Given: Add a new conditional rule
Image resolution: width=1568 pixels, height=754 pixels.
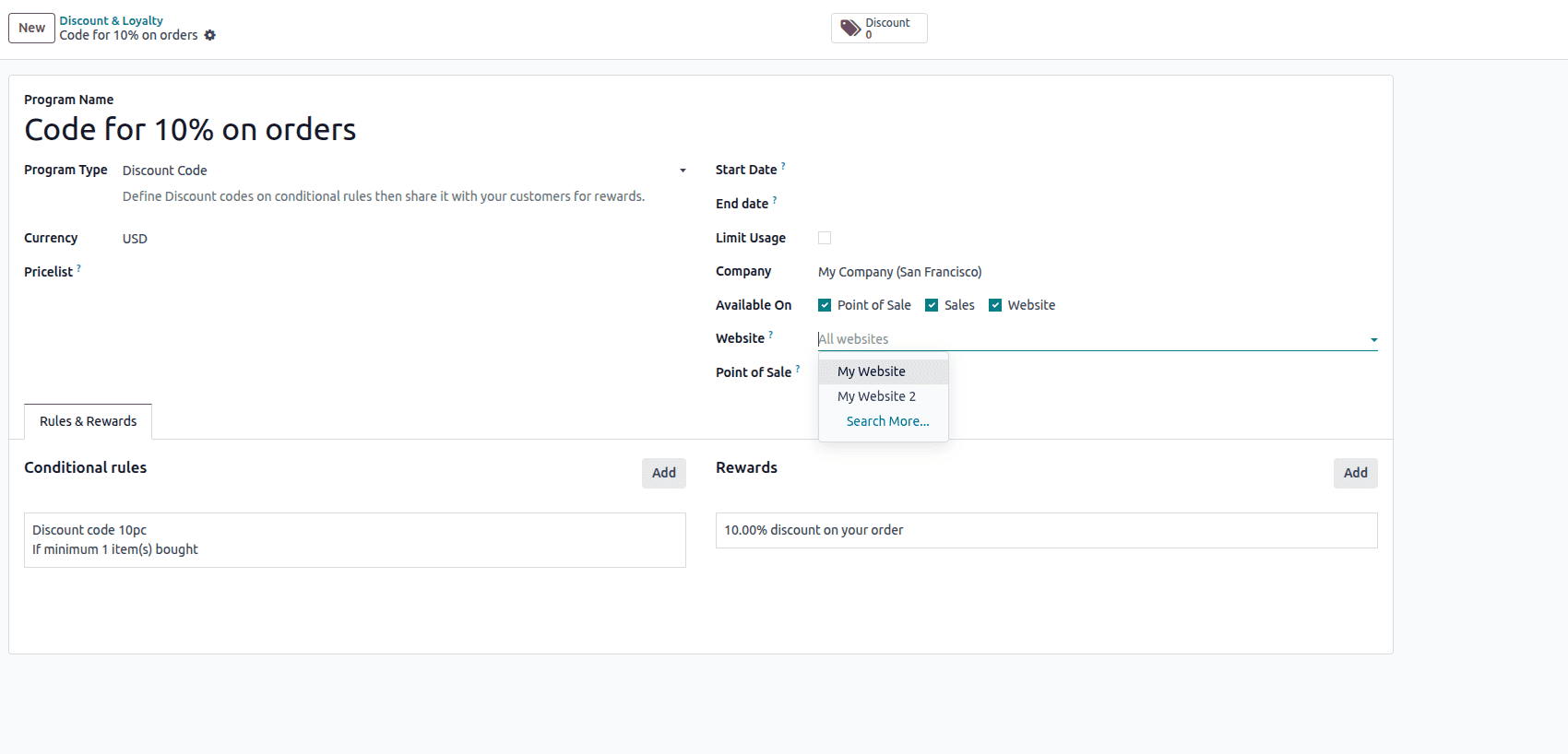Looking at the screenshot, I should pyautogui.click(x=663, y=473).
